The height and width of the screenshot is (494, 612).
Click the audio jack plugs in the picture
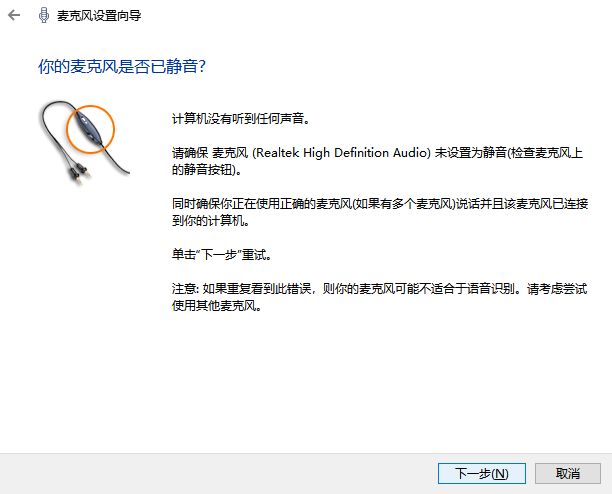tap(77, 174)
